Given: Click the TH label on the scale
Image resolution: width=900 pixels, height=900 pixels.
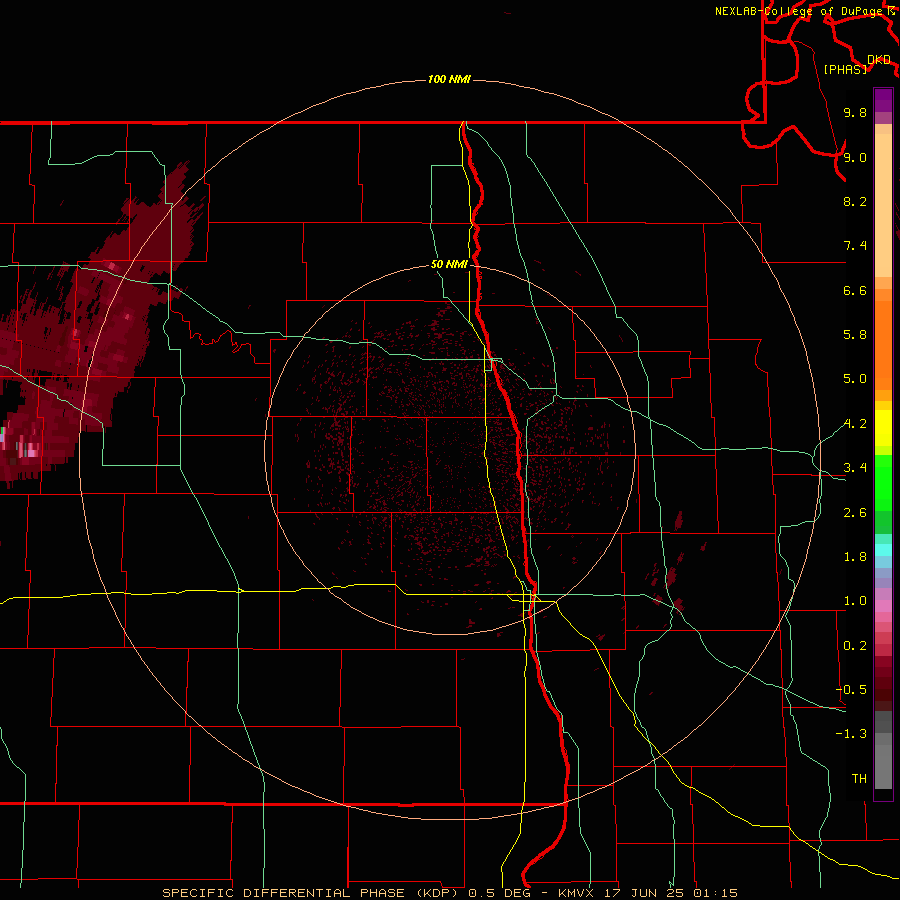Looking at the screenshot, I should (859, 779).
